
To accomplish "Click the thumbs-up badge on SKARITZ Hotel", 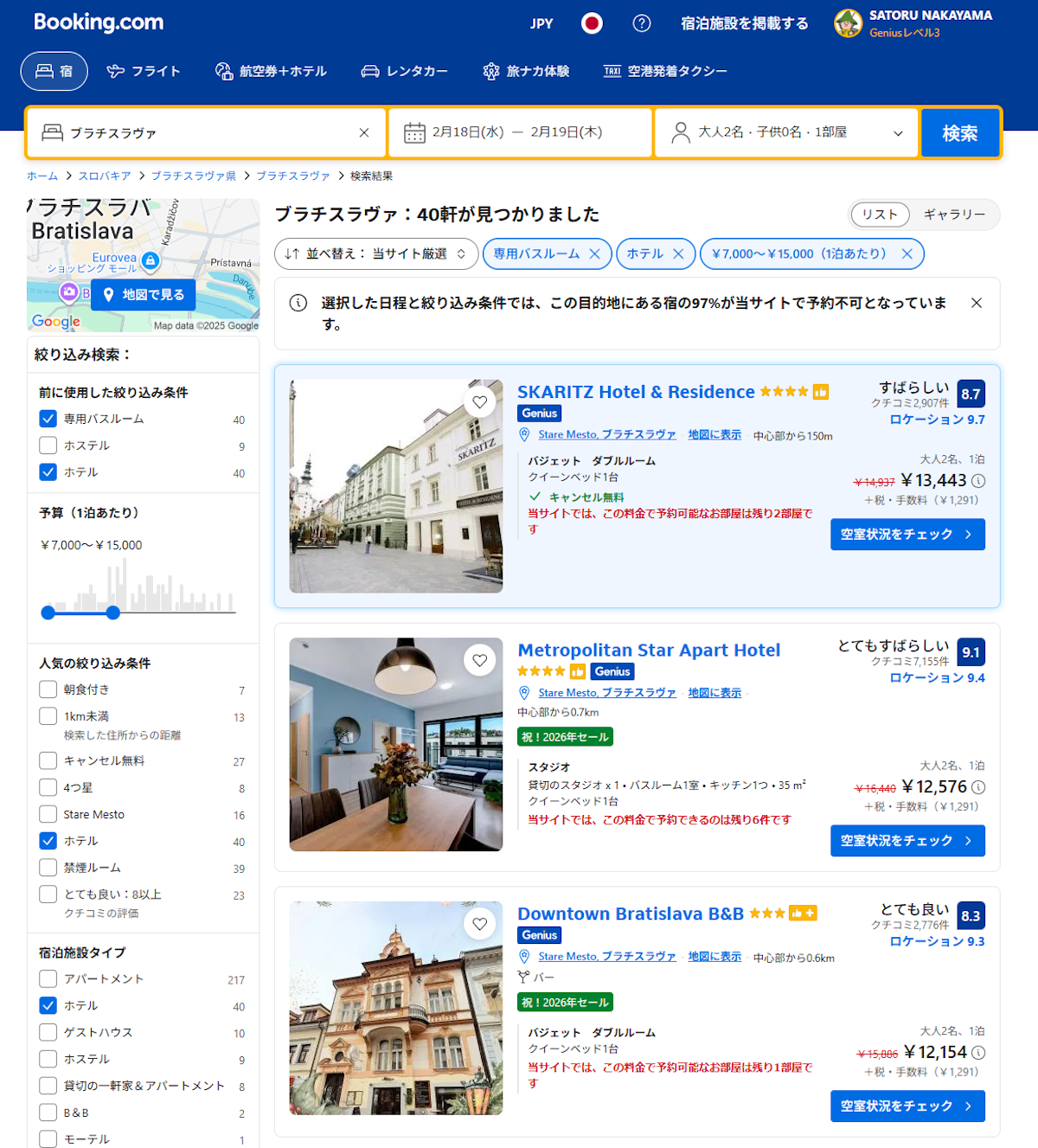I will tap(821, 392).
